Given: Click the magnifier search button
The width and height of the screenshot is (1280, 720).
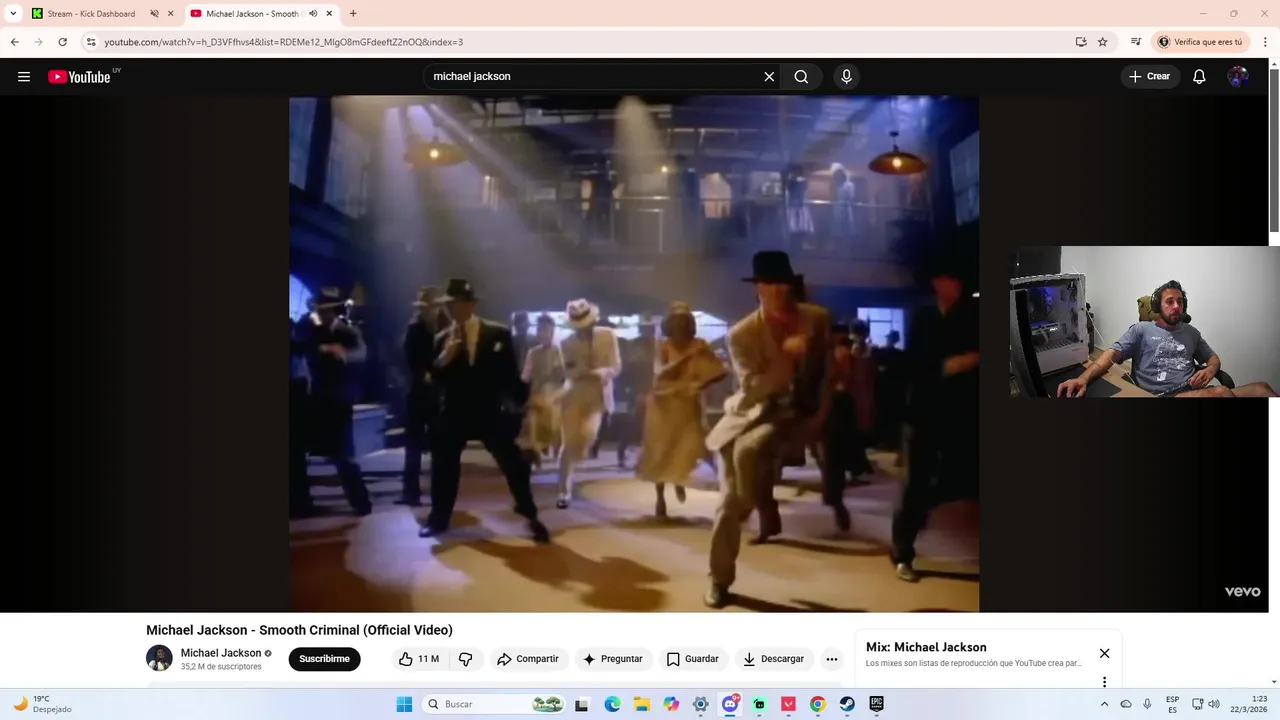Looking at the screenshot, I should 801,77.
